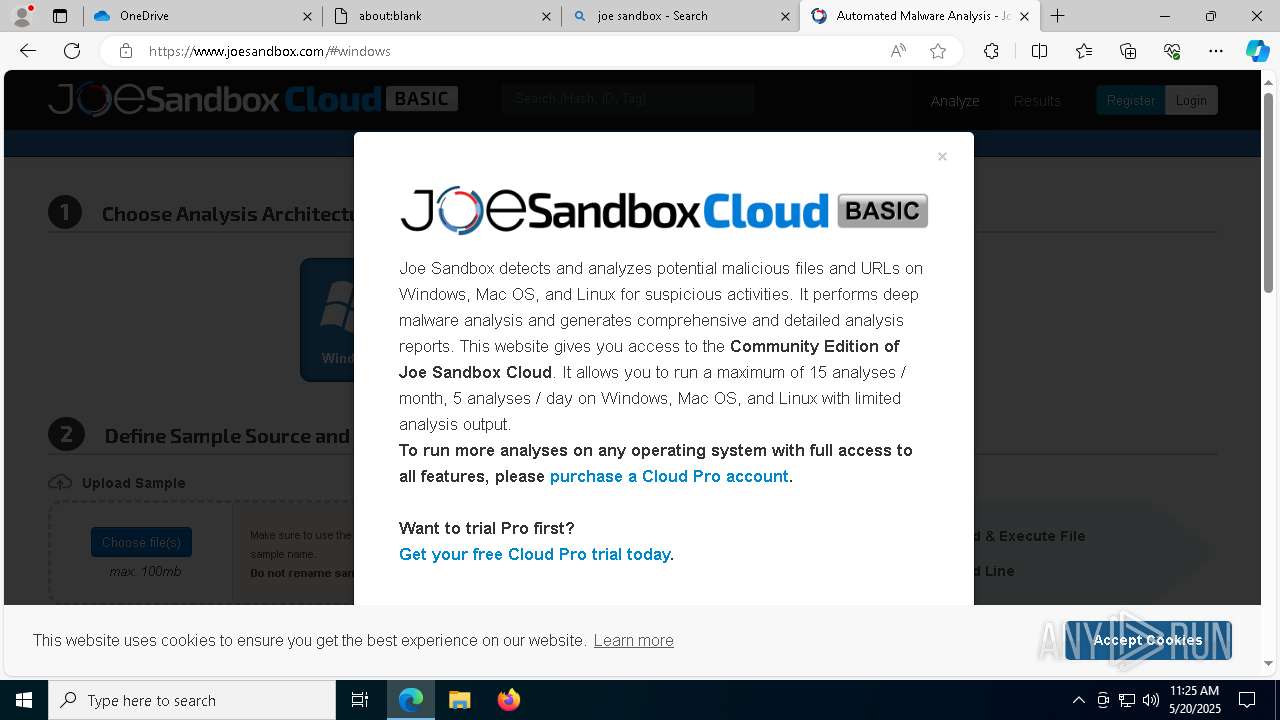Close the about:blank tab
The height and width of the screenshot is (720, 1280).
pos(547,16)
